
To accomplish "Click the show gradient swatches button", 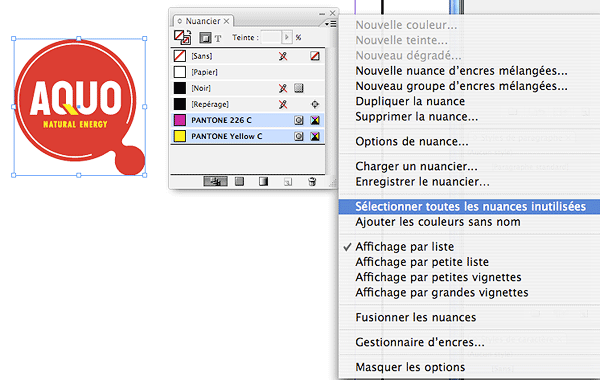I will (x=263, y=181).
